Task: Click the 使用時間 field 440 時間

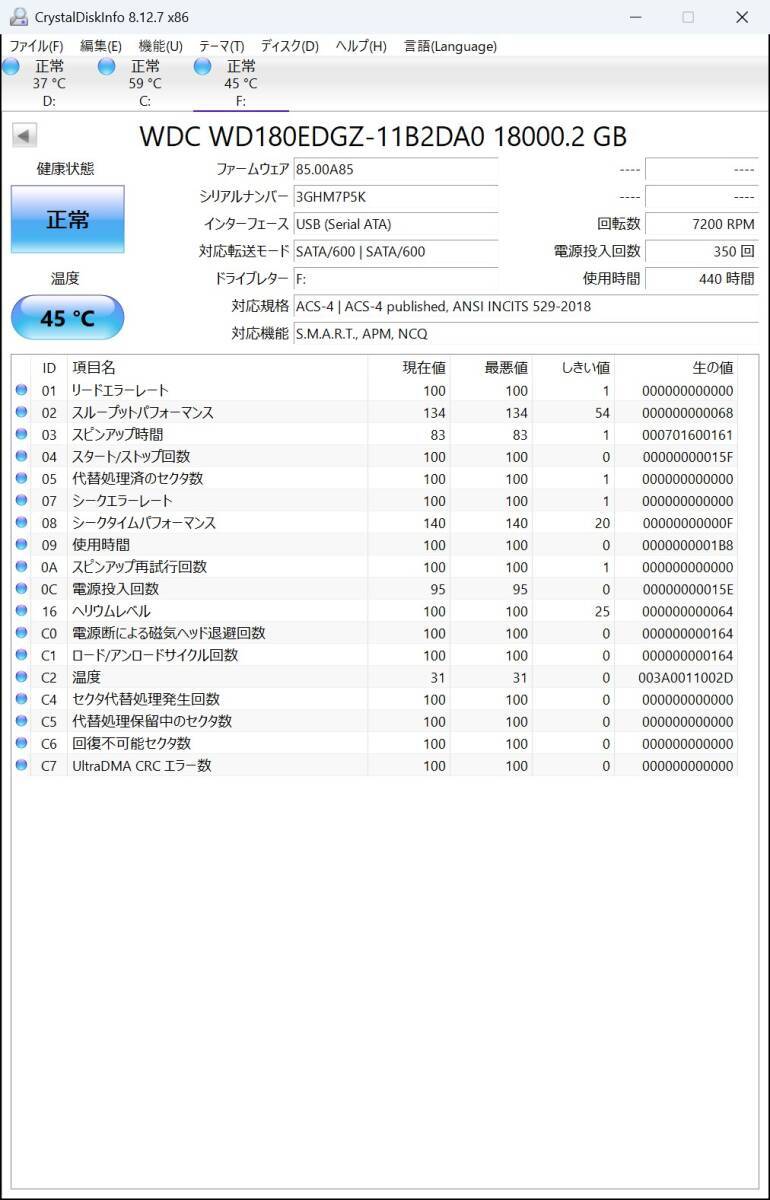Action: 702,279
